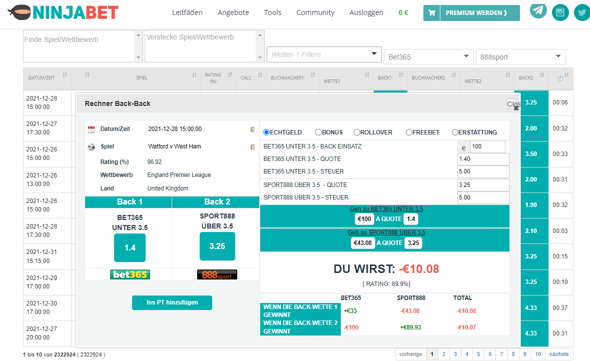Select the ERSTATTUNG radio option
This screenshot has width=590, height=361.
[x=455, y=132]
